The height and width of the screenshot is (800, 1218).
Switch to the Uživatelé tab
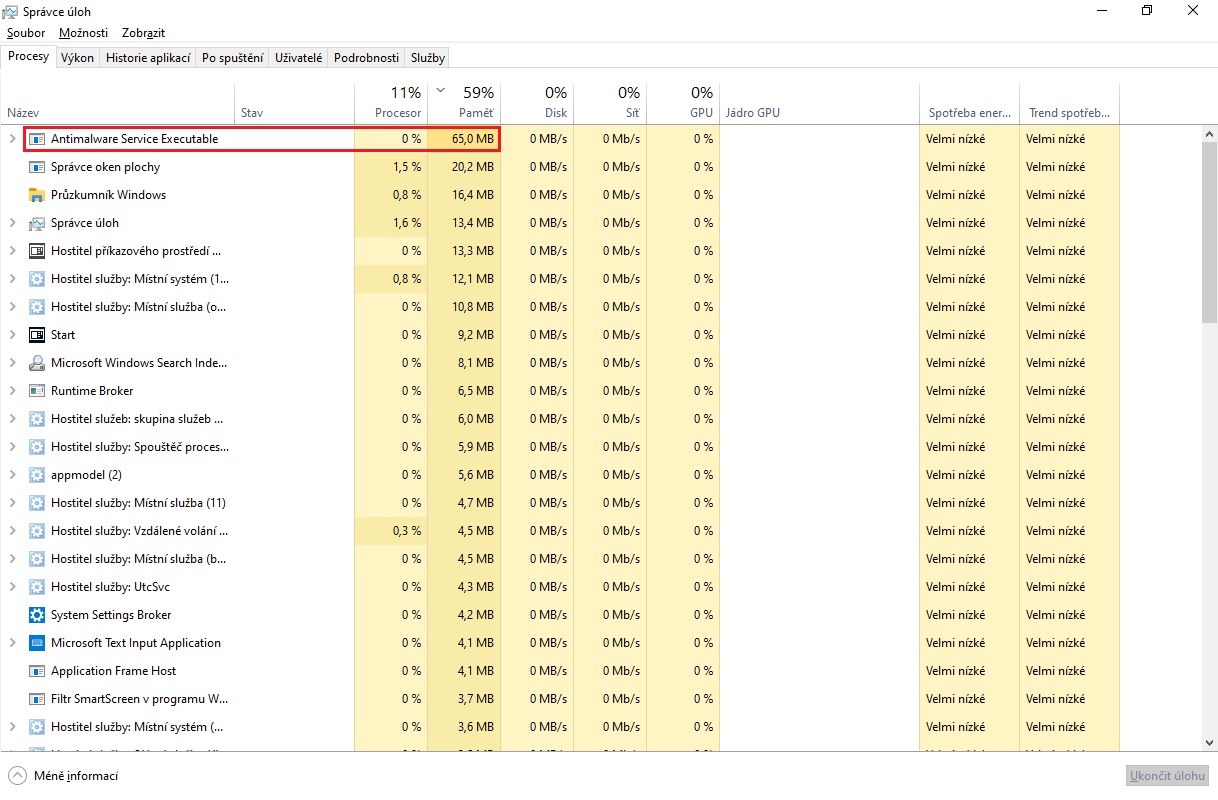tap(299, 58)
